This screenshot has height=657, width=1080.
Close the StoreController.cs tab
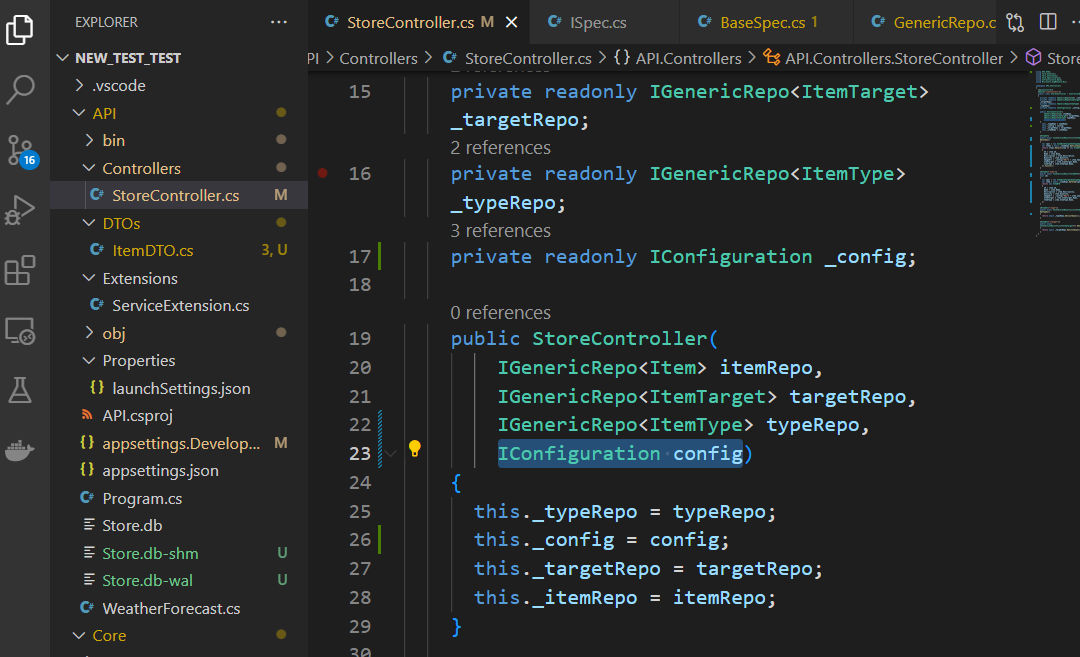coord(512,22)
